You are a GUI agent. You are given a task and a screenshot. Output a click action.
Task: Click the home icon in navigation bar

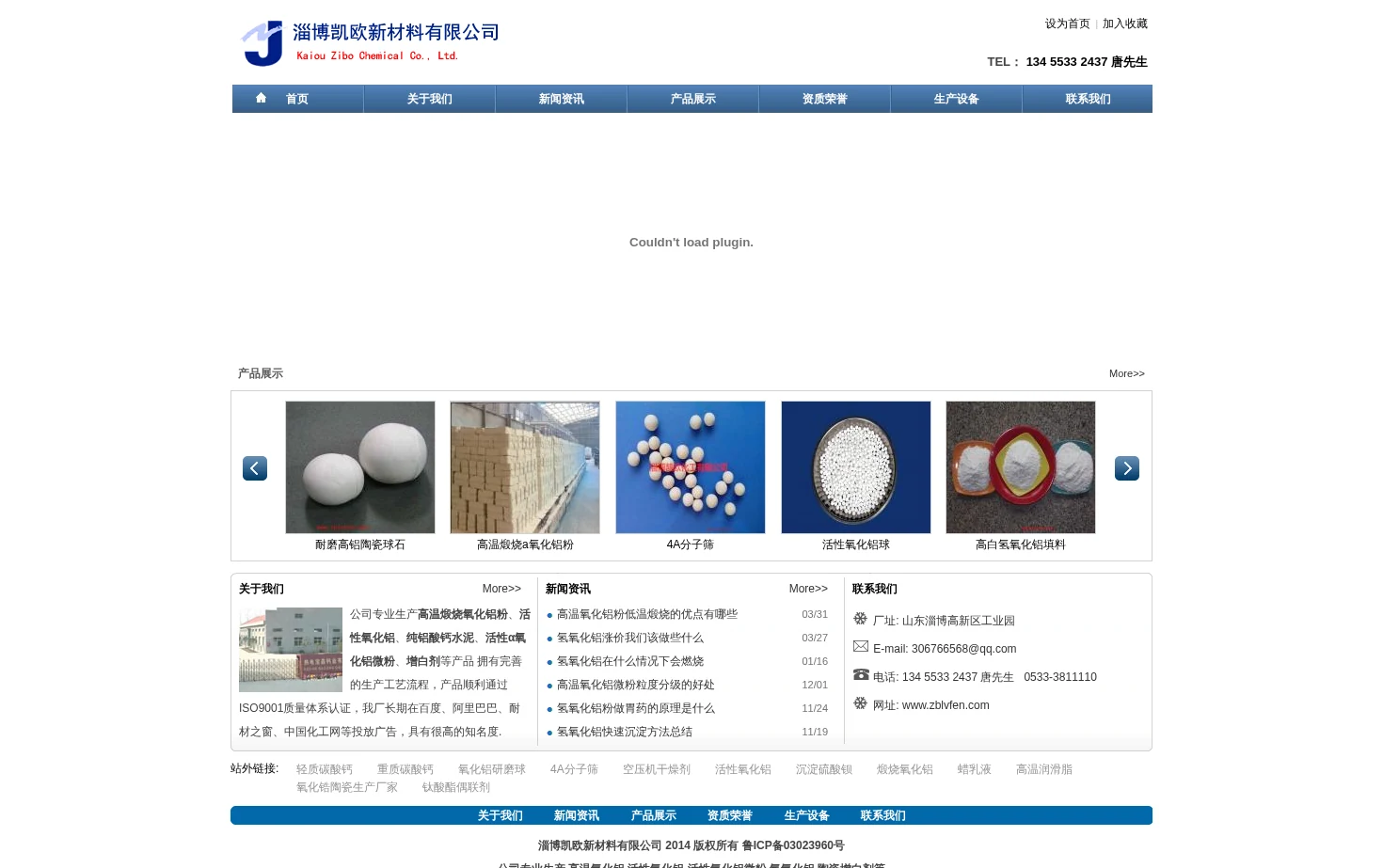click(261, 98)
